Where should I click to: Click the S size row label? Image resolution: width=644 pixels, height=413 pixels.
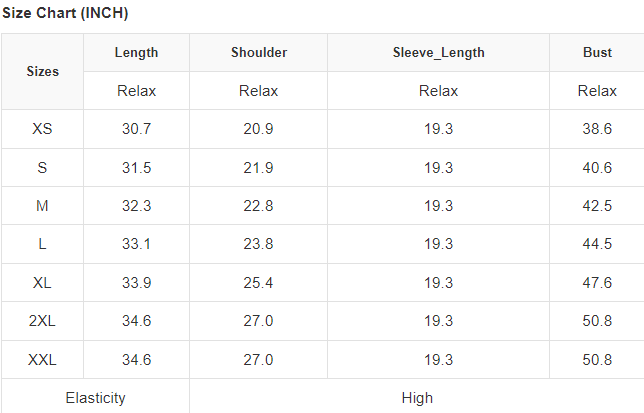click(x=42, y=168)
